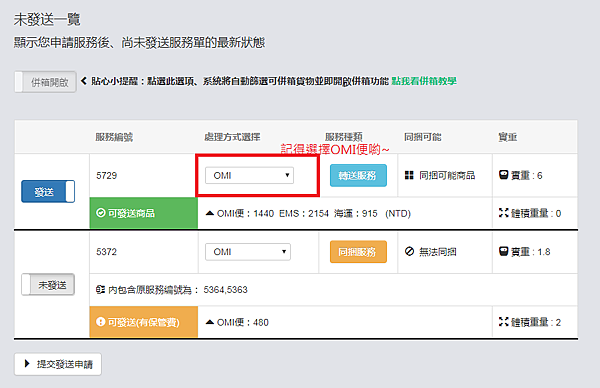The width and height of the screenshot is (600, 388).
Task: Click the weight icon beside 實重 : 6
Action: [503, 175]
